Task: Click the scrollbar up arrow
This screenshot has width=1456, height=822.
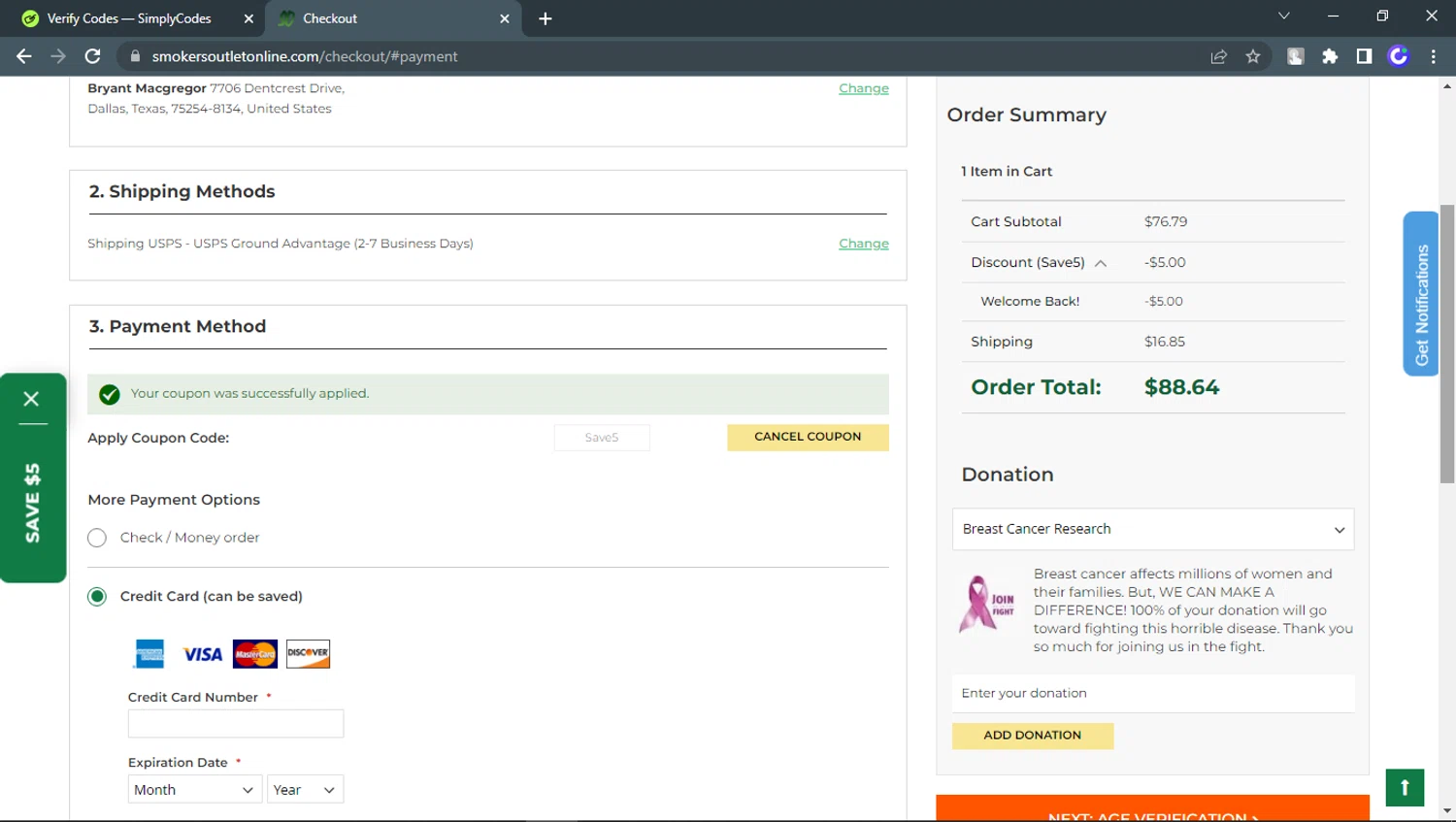Action: pos(1447,86)
